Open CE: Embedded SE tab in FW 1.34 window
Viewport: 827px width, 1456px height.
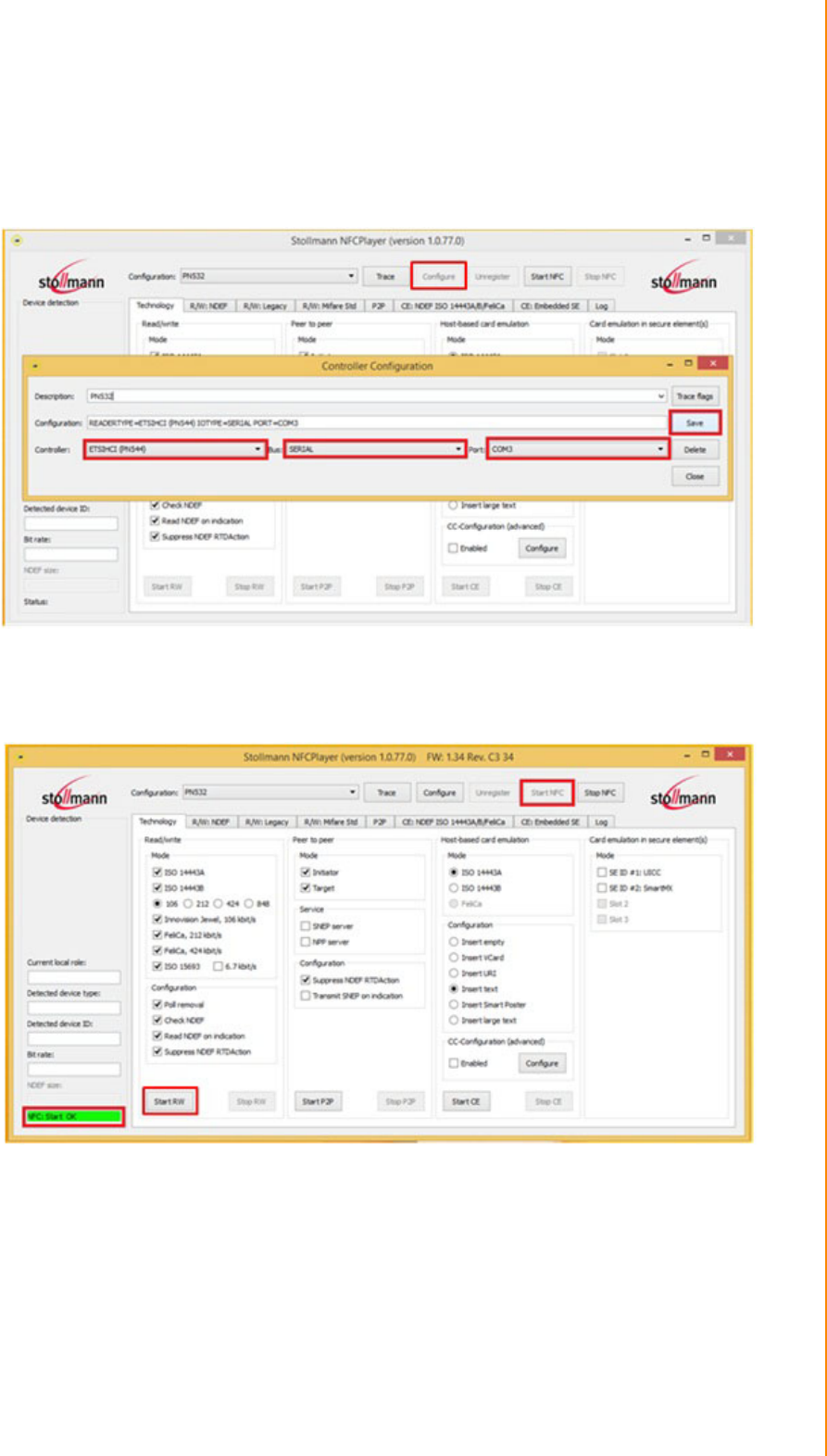[551, 822]
